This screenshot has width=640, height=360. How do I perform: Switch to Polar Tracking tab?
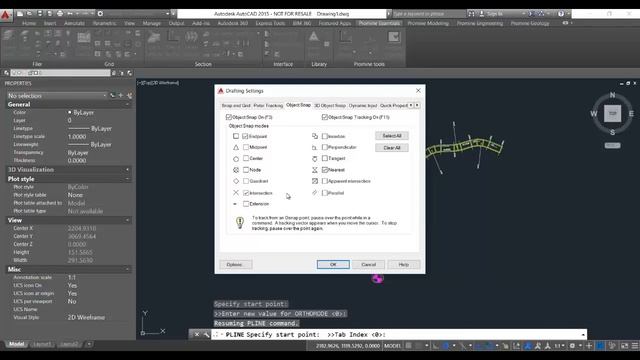coord(268,105)
